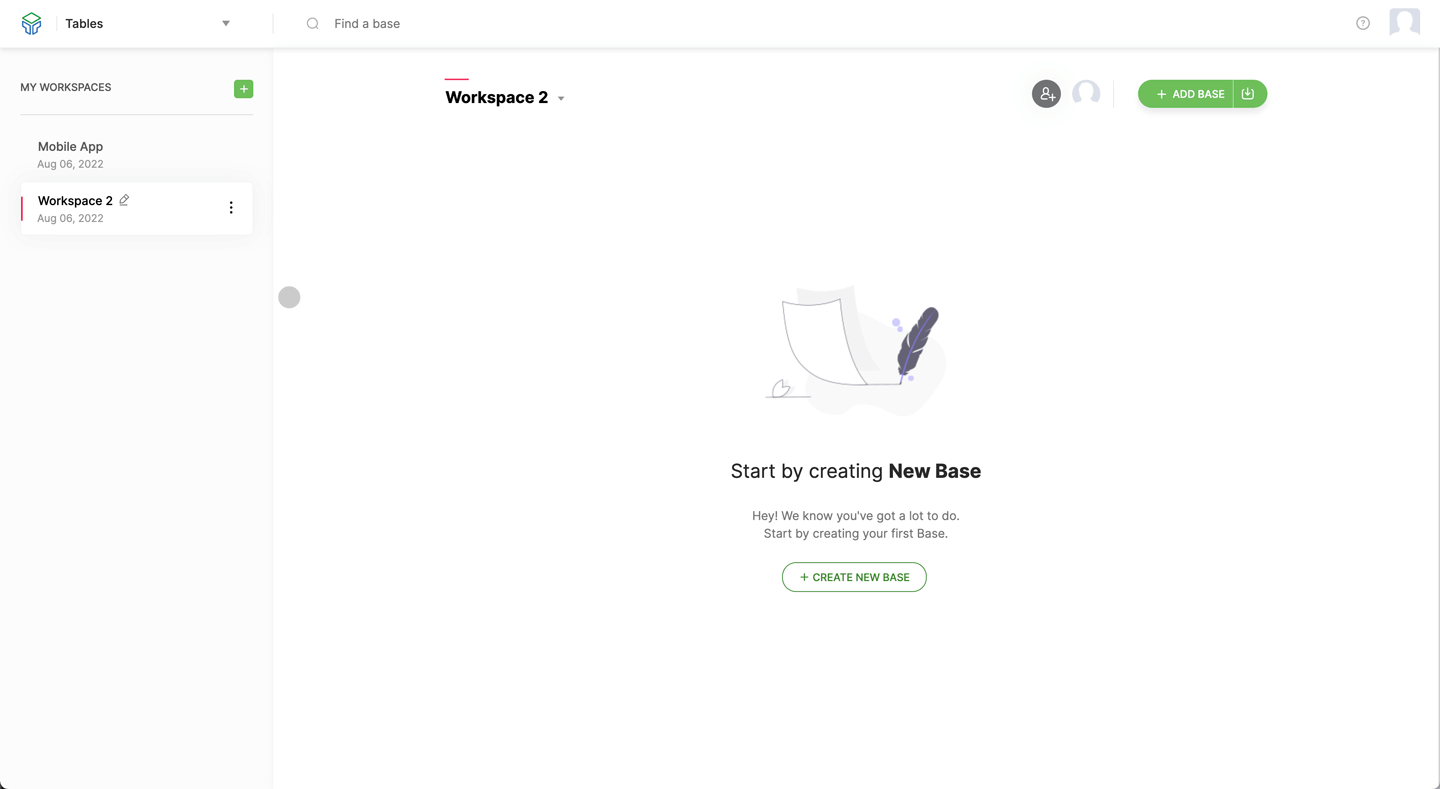1440x789 pixels.
Task: Add a new workspace with green plus icon
Action: click(243, 89)
